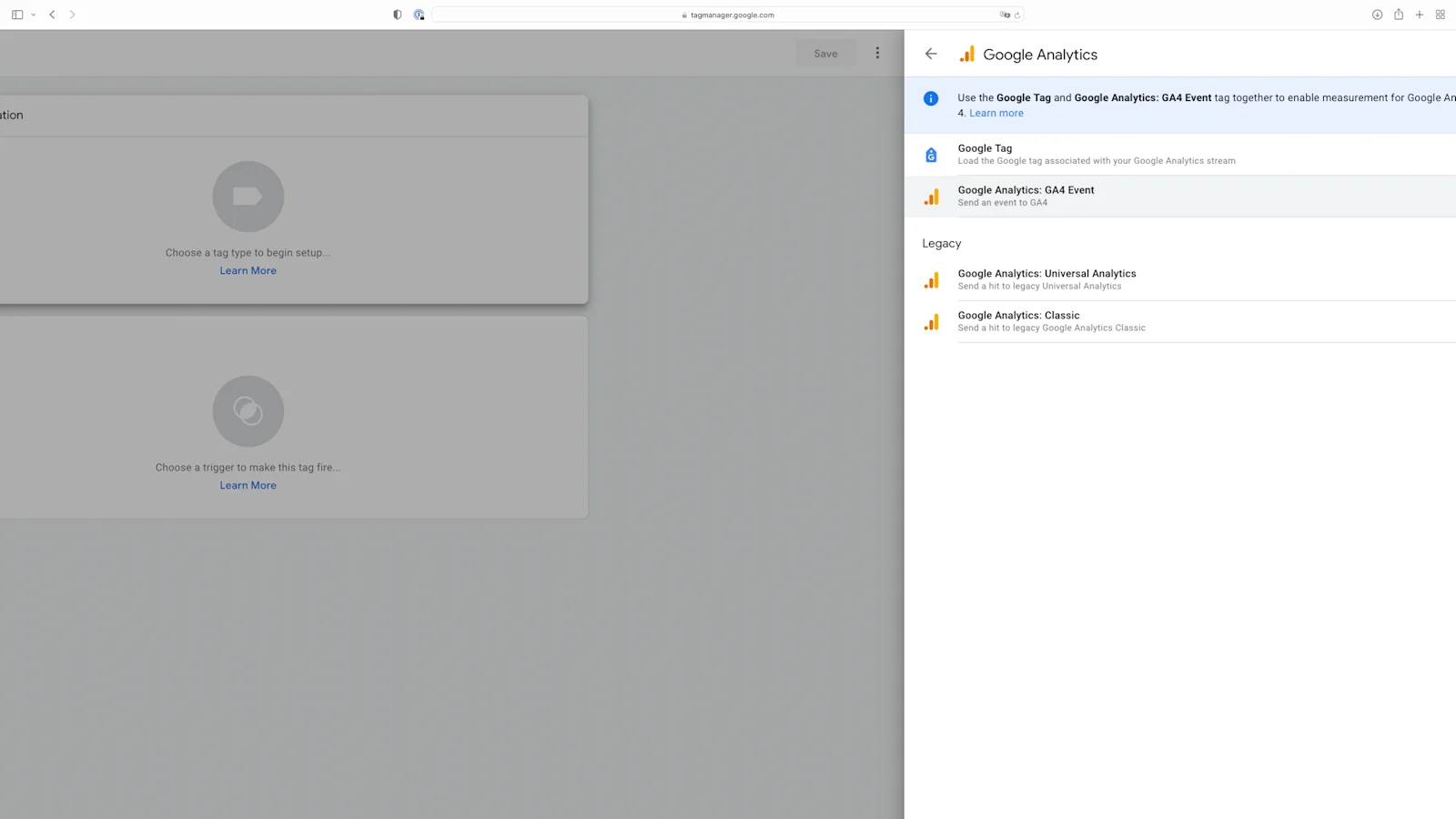
Task: Click the Save button
Action: click(824, 53)
